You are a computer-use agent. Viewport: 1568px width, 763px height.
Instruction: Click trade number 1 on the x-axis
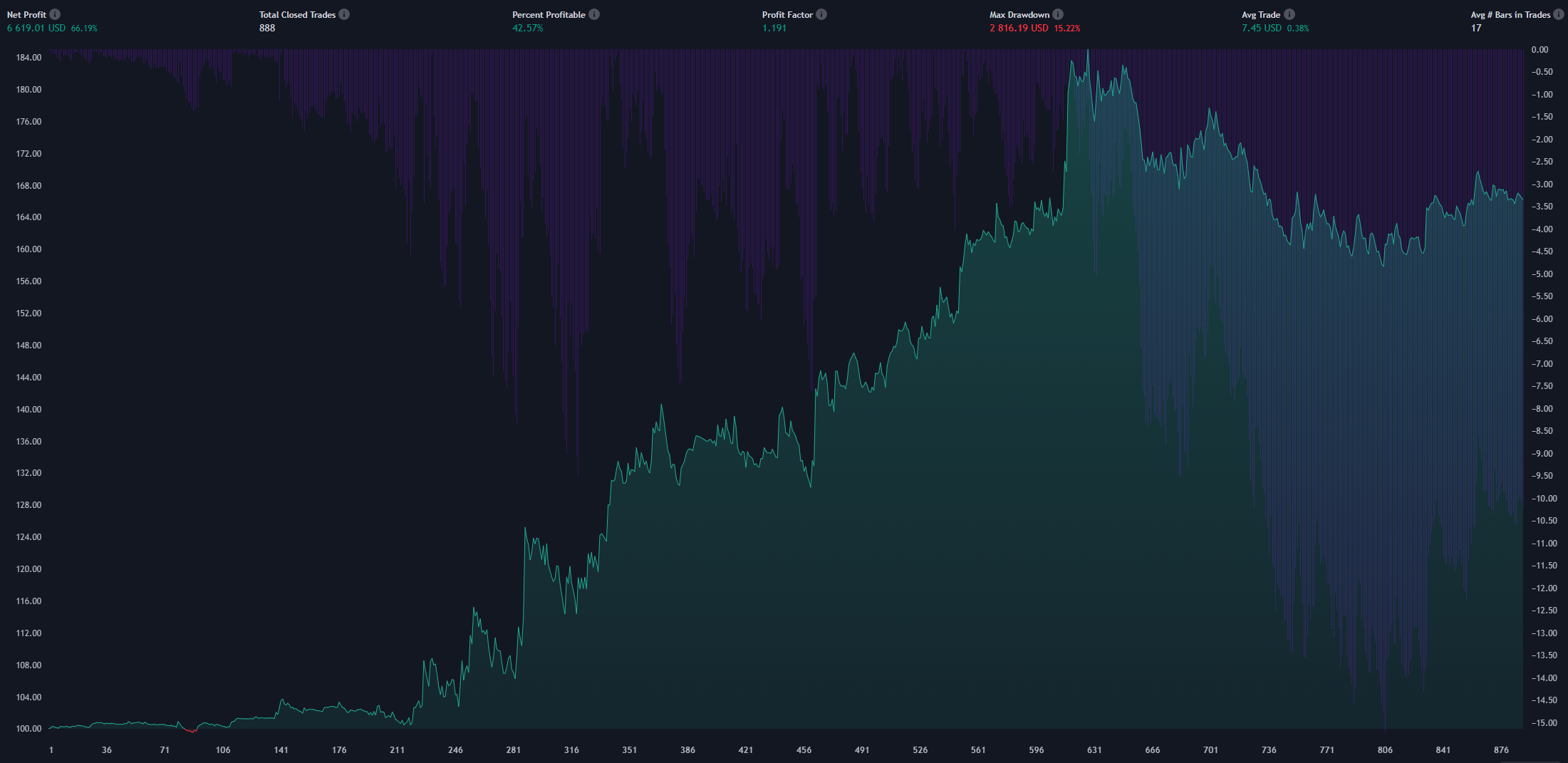coord(51,750)
